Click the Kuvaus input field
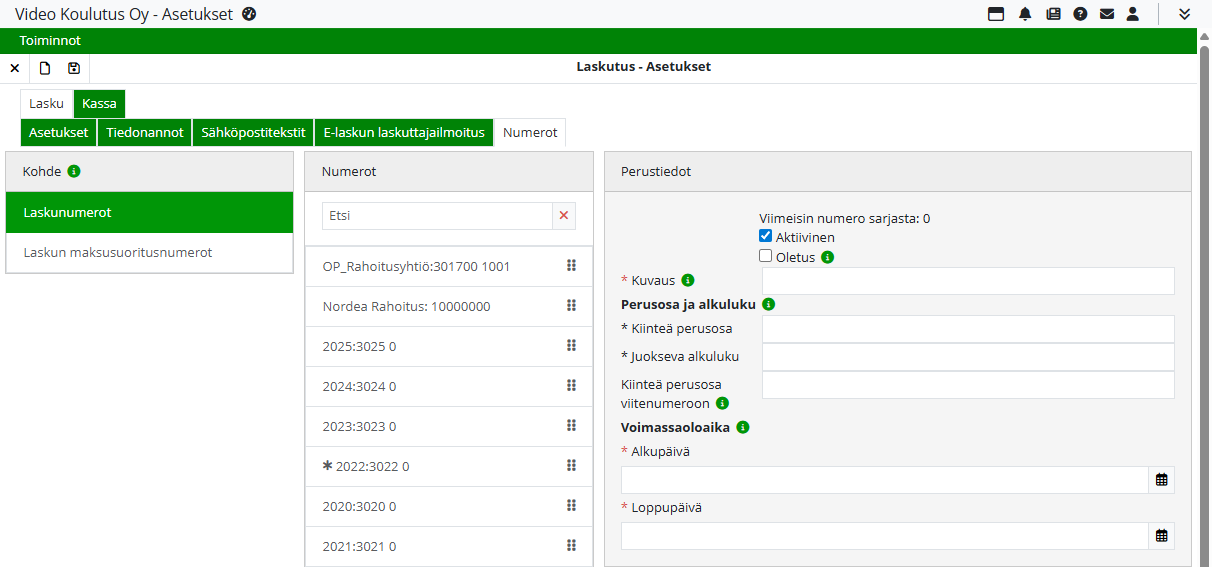This screenshot has height=567, width=1212. [967, 281]
